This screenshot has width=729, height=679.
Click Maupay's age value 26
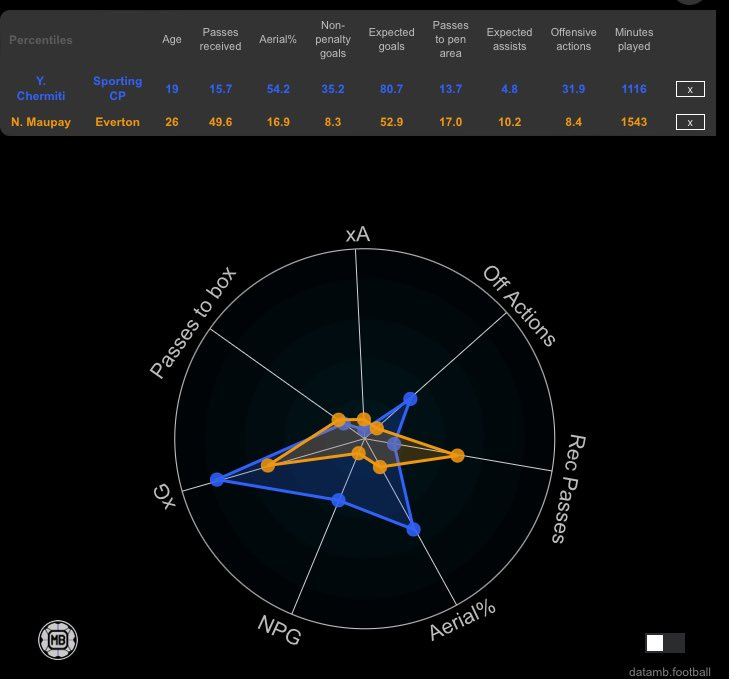(172, 122)
